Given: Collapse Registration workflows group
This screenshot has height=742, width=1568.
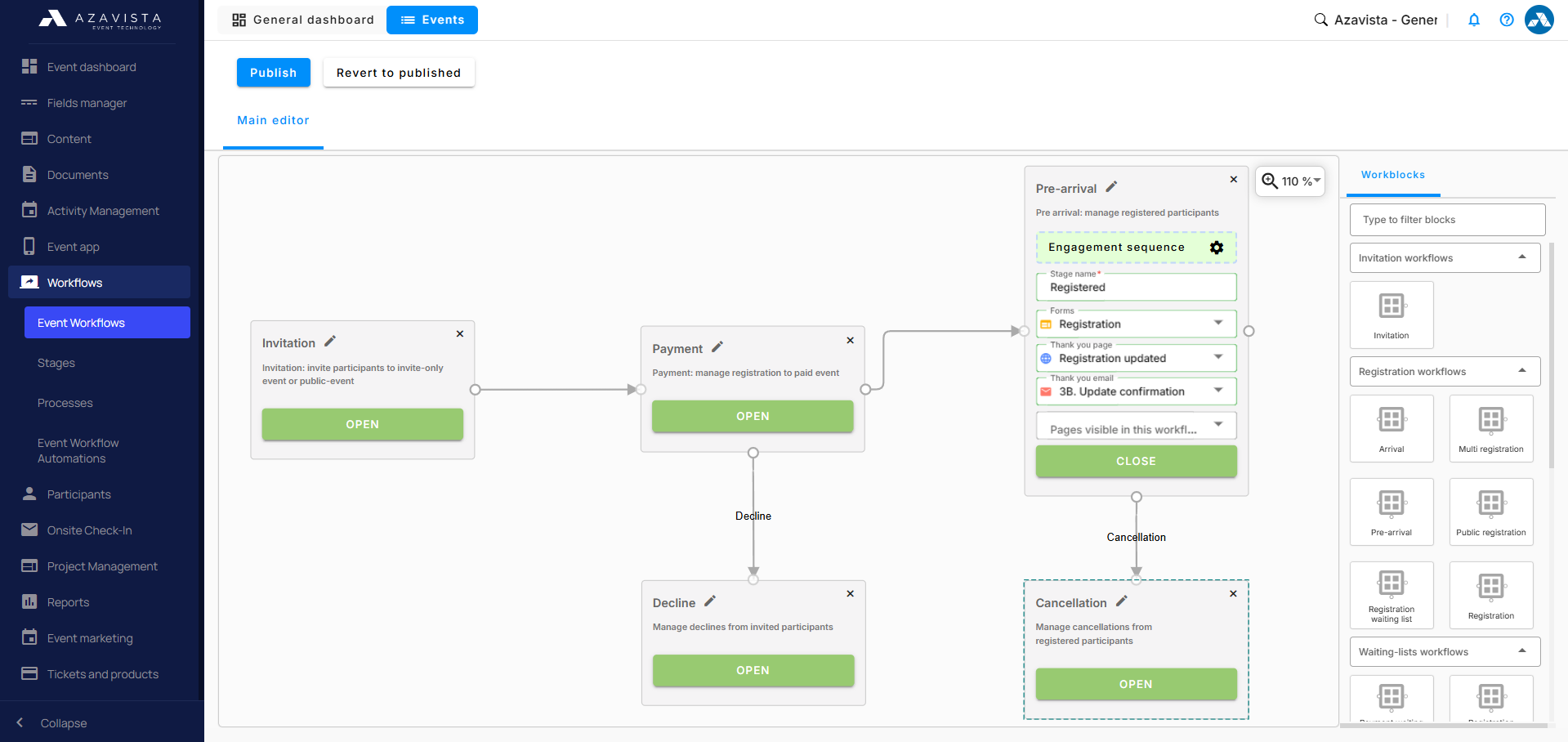Looking at the screenshot, I should 1445,372.
